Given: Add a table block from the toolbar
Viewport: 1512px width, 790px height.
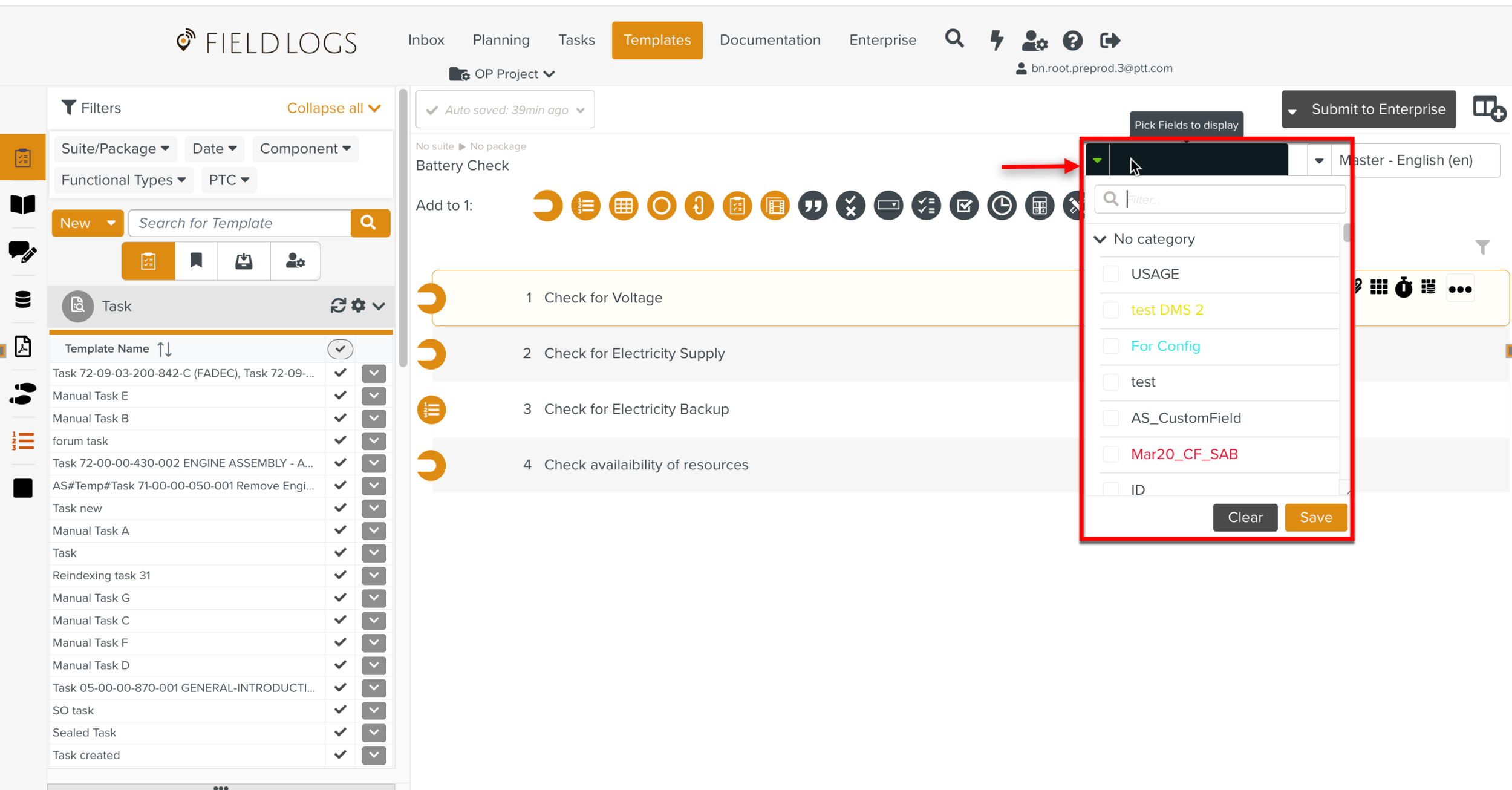Looking at the screenshot, I should pyautogui.click(x=624, y=206).
